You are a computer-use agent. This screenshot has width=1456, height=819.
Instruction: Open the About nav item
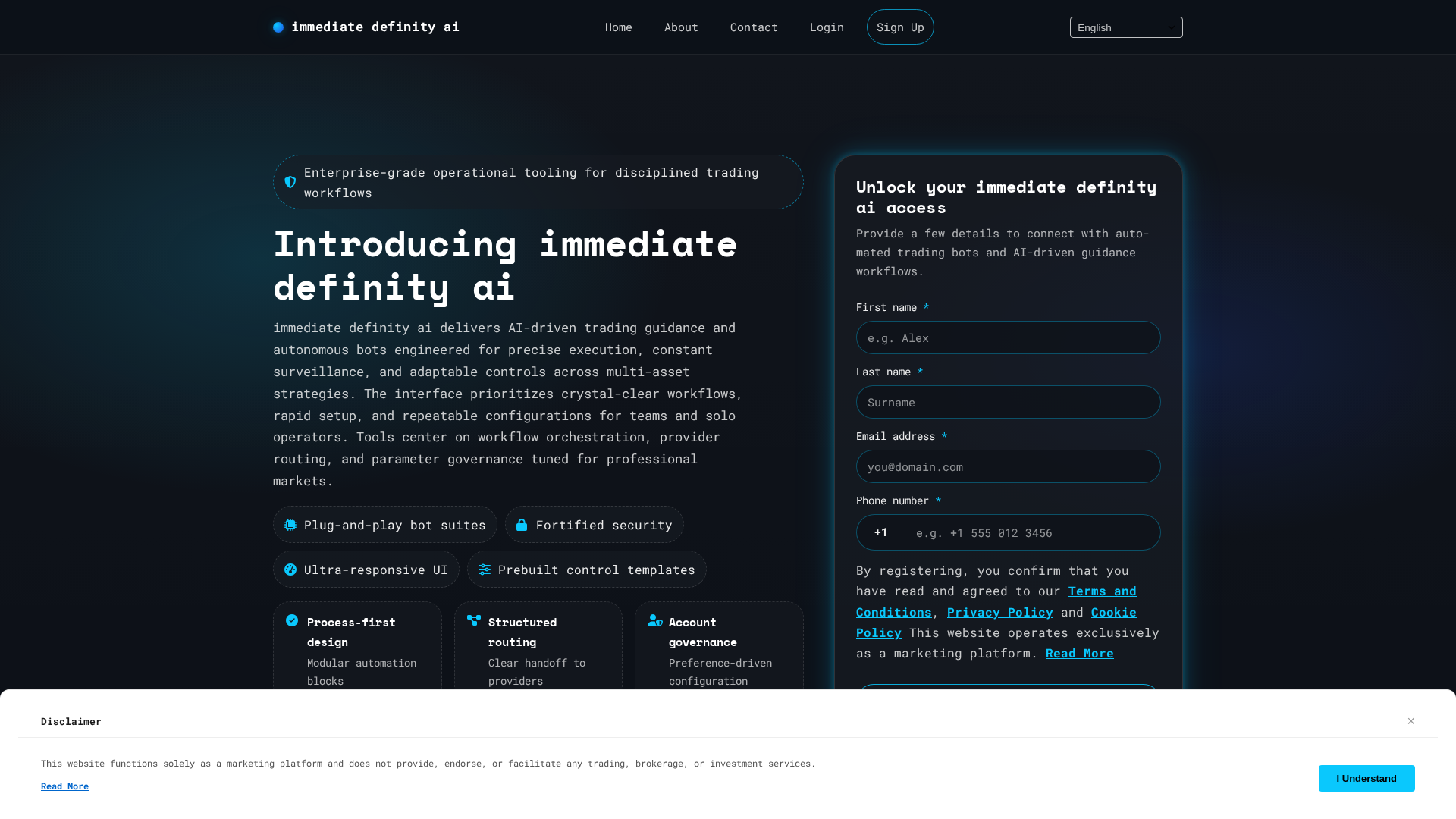(x=681, y=27)
